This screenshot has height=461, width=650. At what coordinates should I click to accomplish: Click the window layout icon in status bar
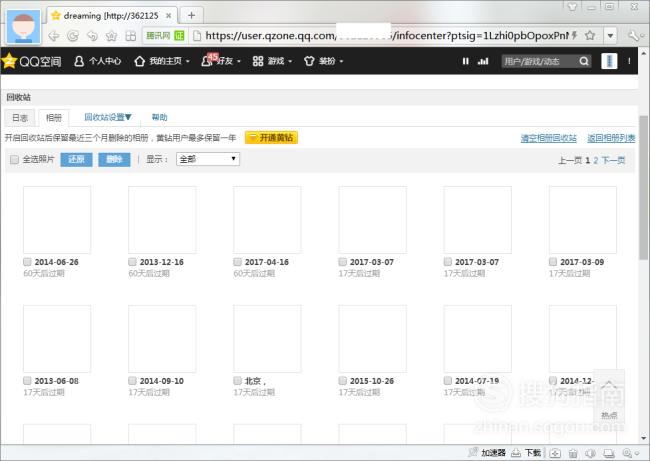(609, 453)
